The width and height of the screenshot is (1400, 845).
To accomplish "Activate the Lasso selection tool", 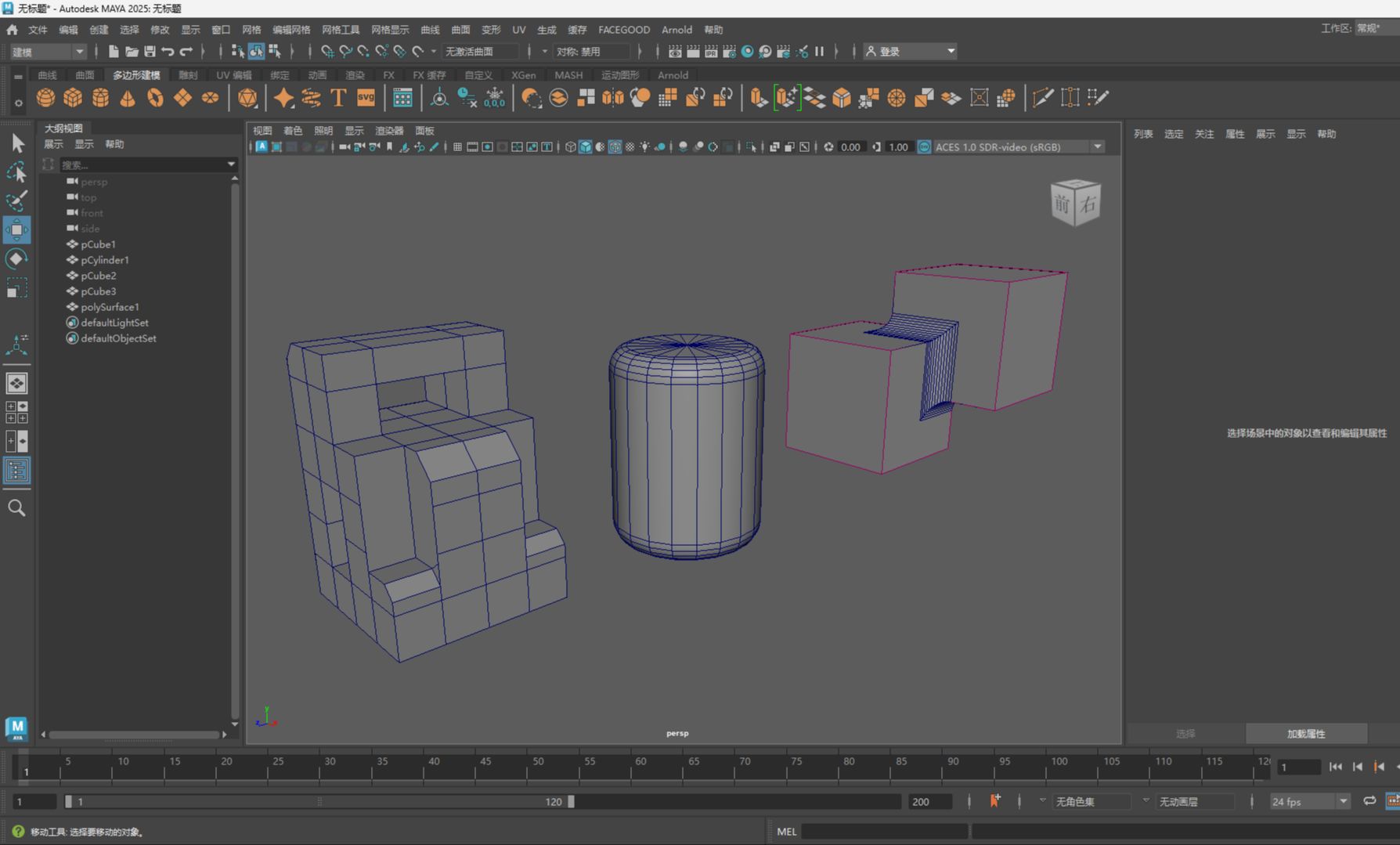I will [x=16, y=172].
